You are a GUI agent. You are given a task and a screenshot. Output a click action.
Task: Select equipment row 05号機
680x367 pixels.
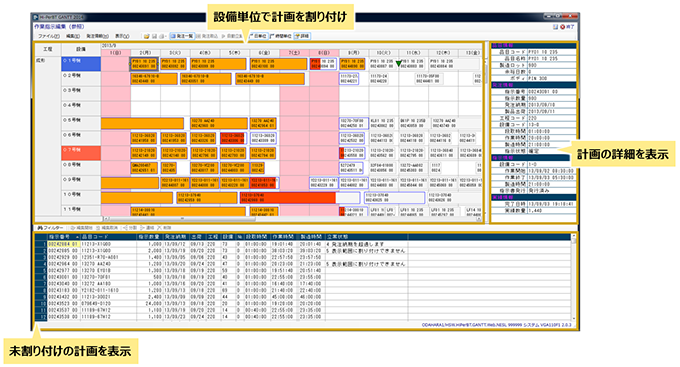(x=81, y=123)
